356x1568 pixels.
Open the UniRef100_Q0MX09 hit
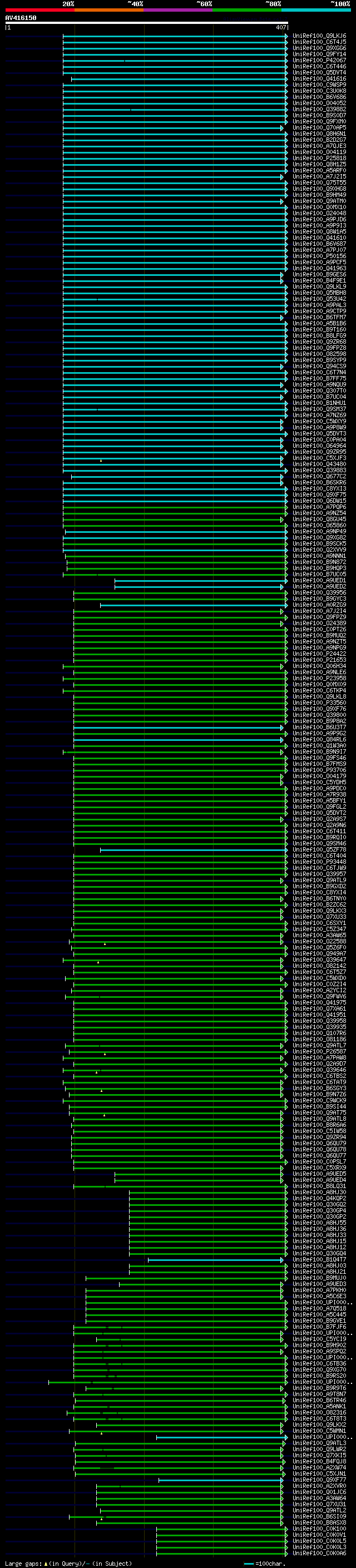click(x=319, y=684)
